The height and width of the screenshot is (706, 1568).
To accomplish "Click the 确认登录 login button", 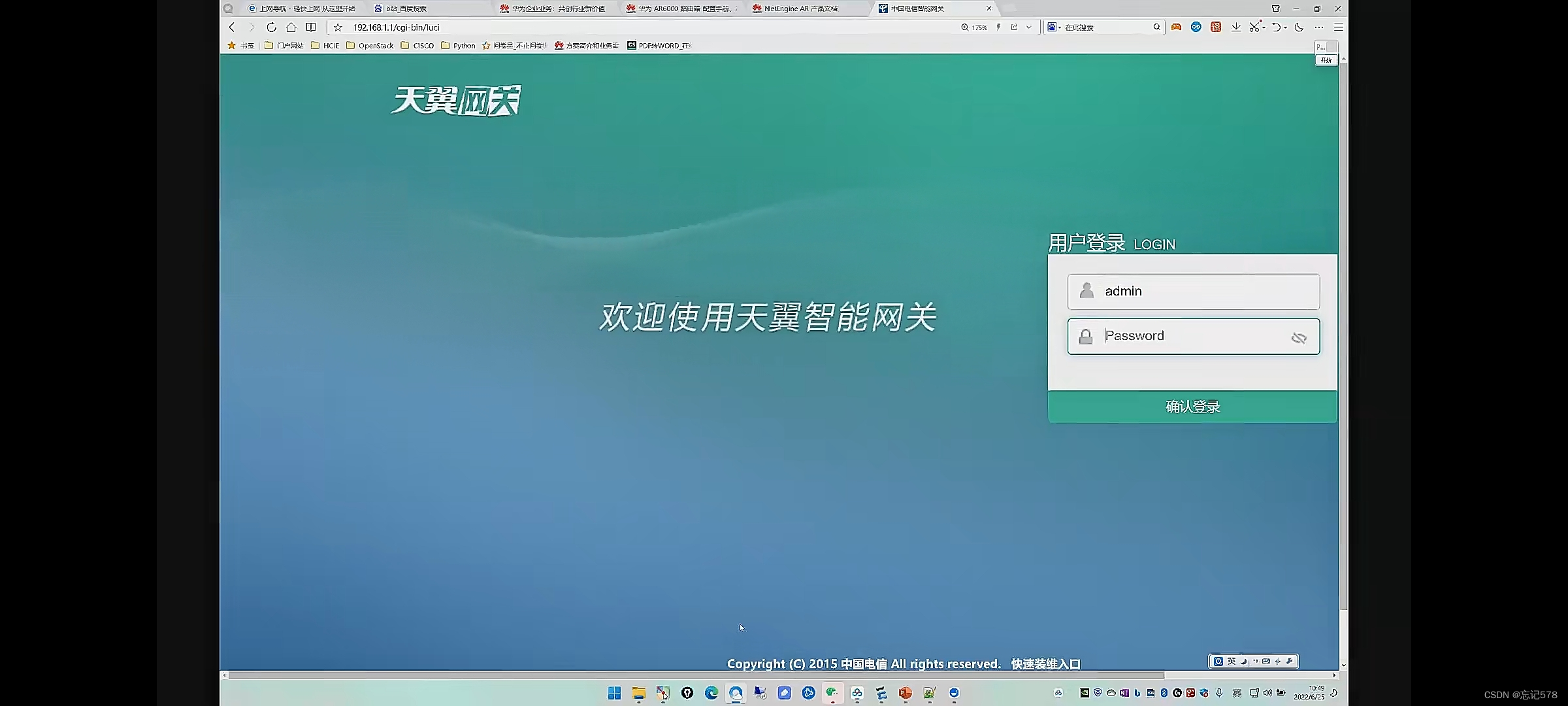I will pyautogui.click(x=1192, y=407).
